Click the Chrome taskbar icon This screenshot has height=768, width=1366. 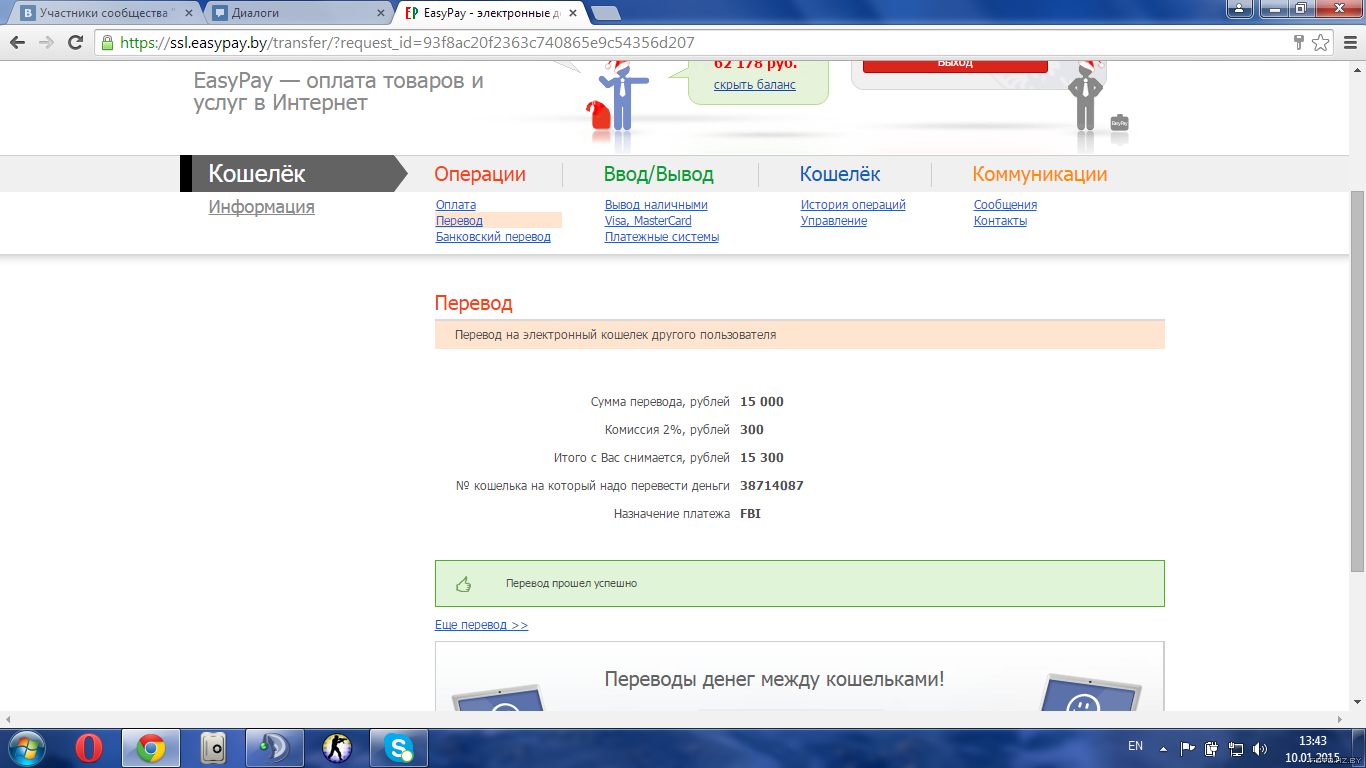[151, 748]
